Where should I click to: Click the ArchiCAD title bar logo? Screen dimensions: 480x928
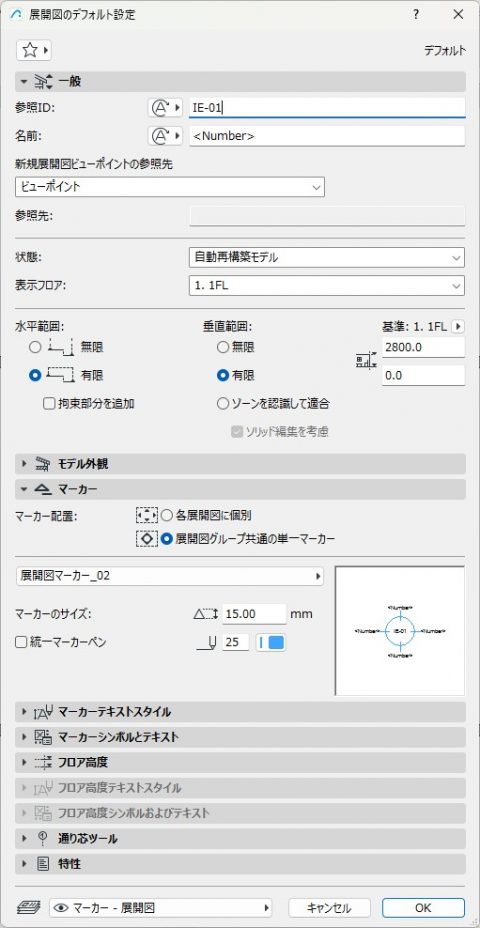click(18, 15)
